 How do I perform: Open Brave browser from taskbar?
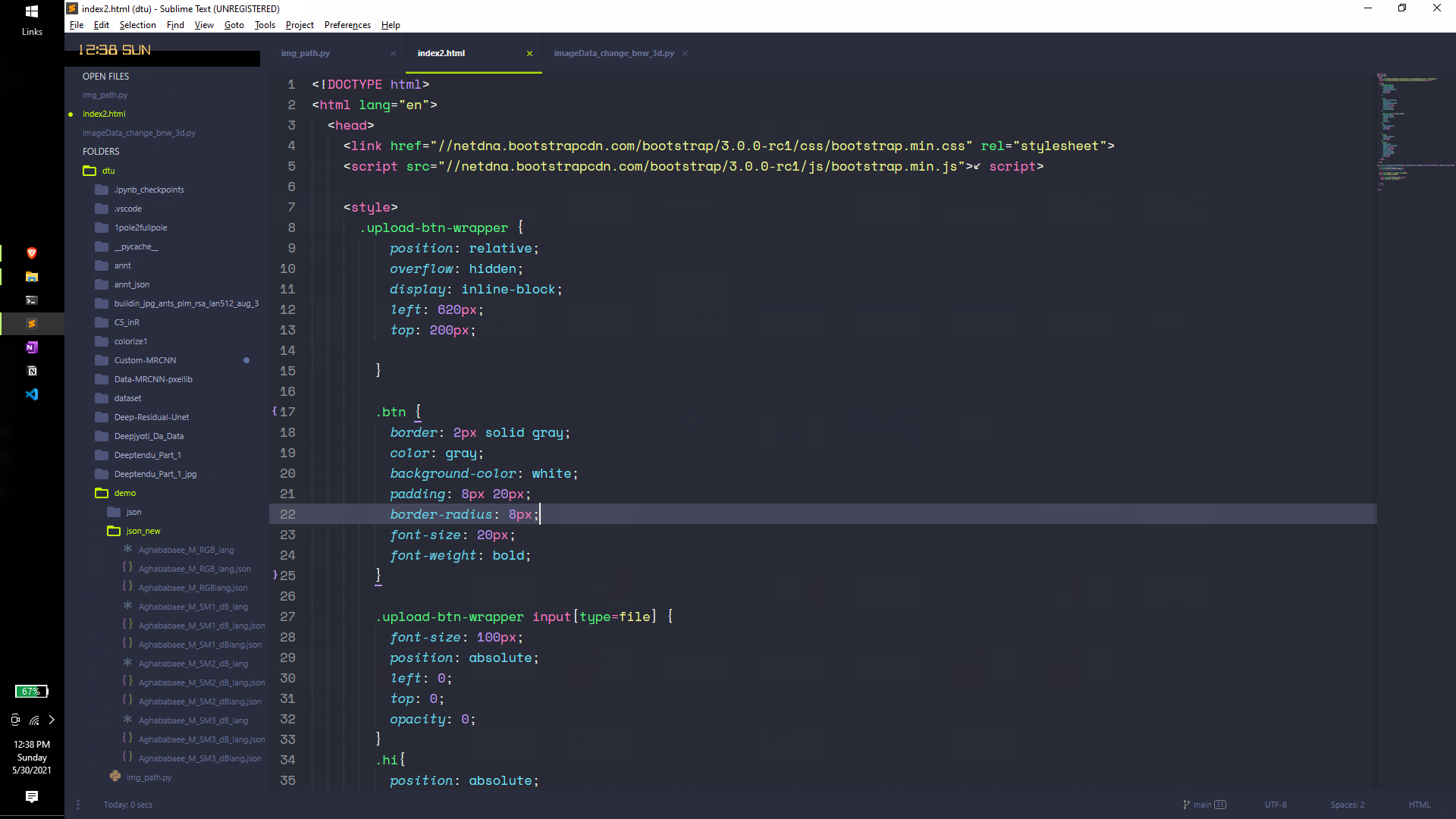tap(32, 253)
